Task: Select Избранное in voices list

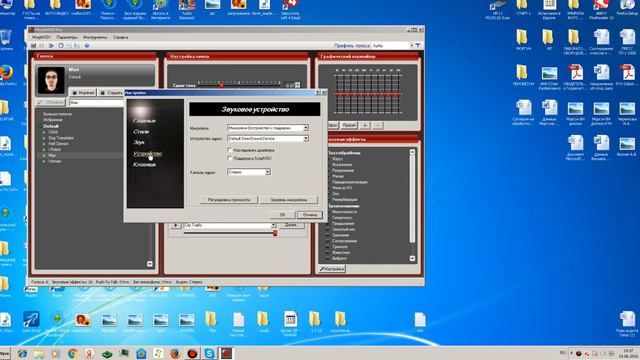Action: pos(53,120)
